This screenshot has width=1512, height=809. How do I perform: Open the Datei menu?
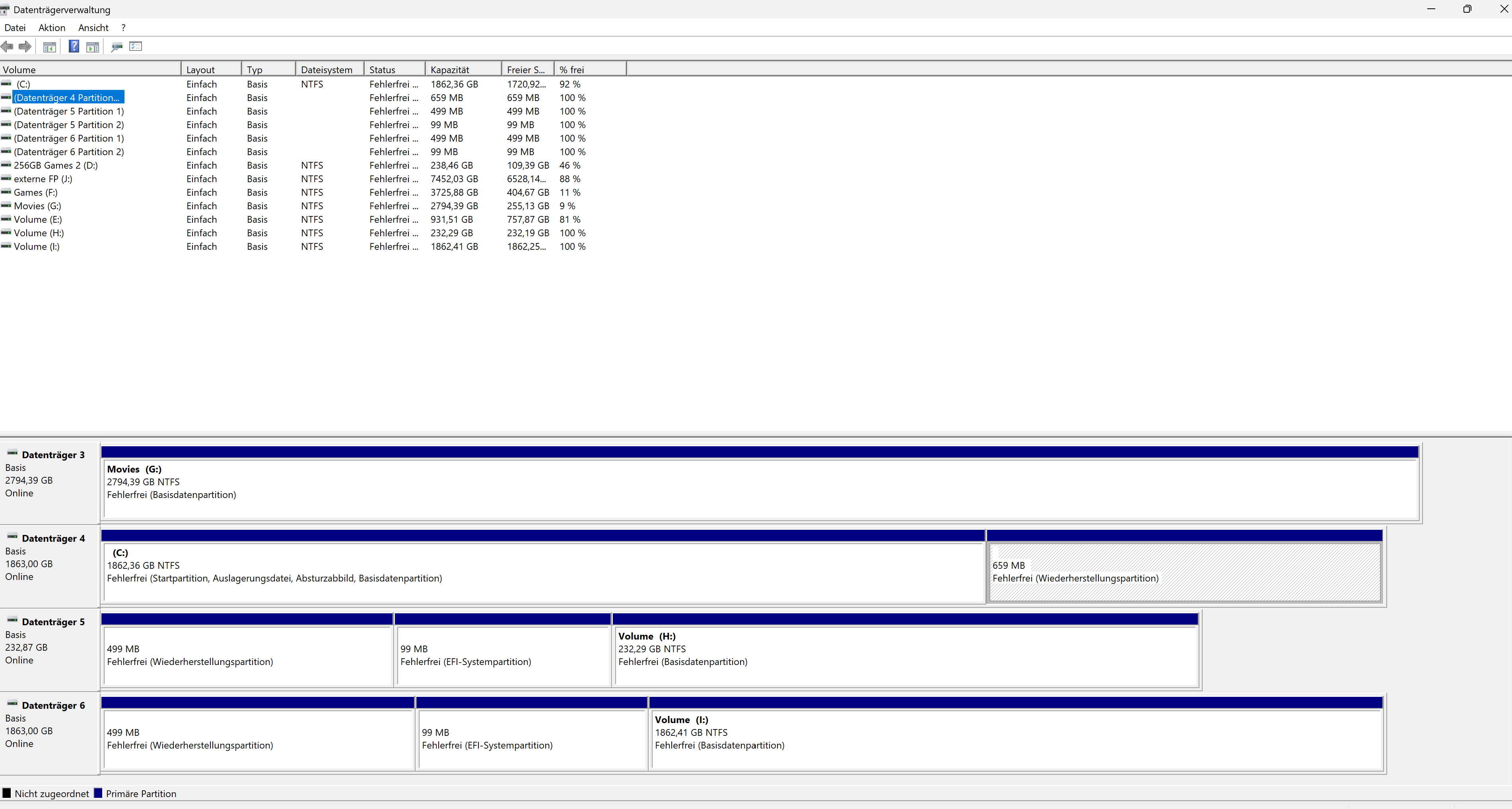coord(15,27)
